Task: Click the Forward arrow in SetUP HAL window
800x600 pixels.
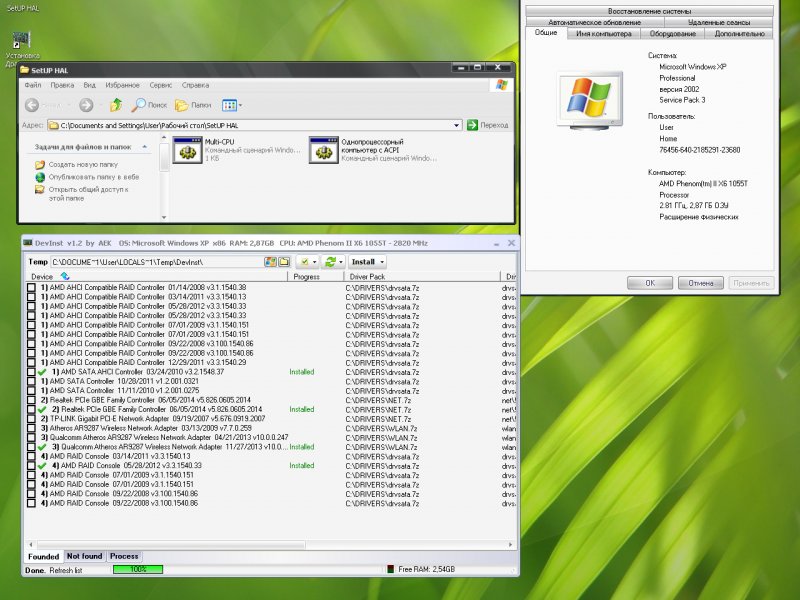Action: [86, 105]
